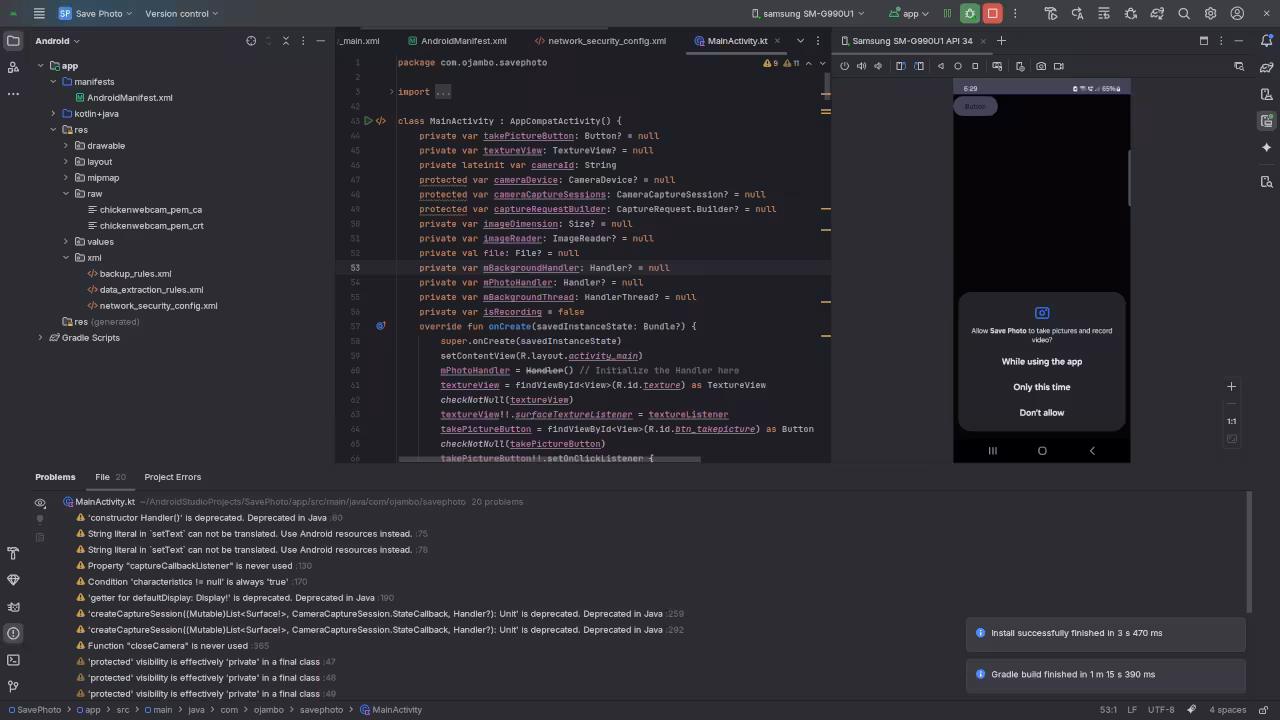Show hidden editor tabs dropdown chevron
The width and height of the screenshot is (1280, 720).
click(800, 41)
